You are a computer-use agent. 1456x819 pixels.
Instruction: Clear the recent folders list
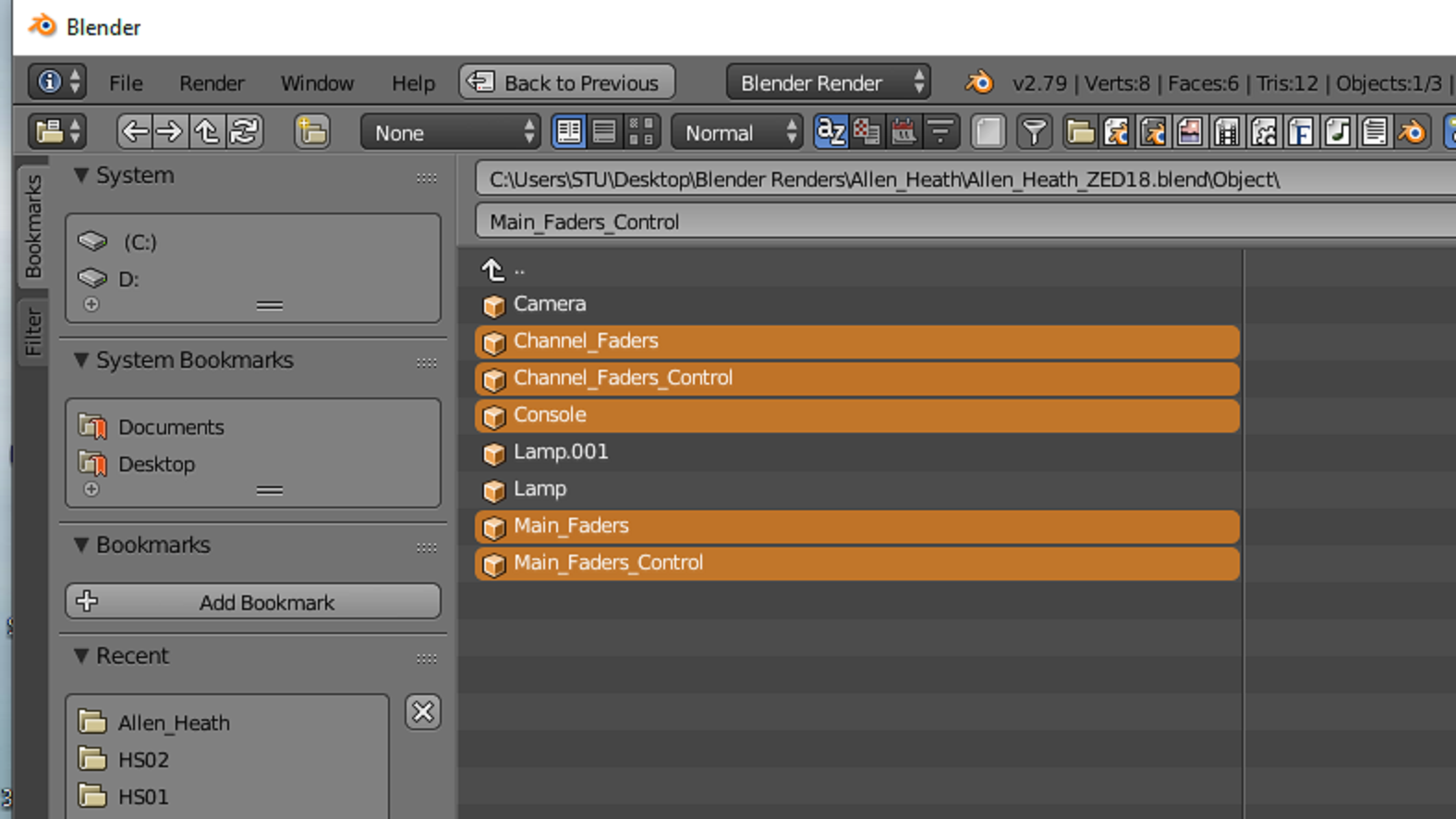(423, 712)
